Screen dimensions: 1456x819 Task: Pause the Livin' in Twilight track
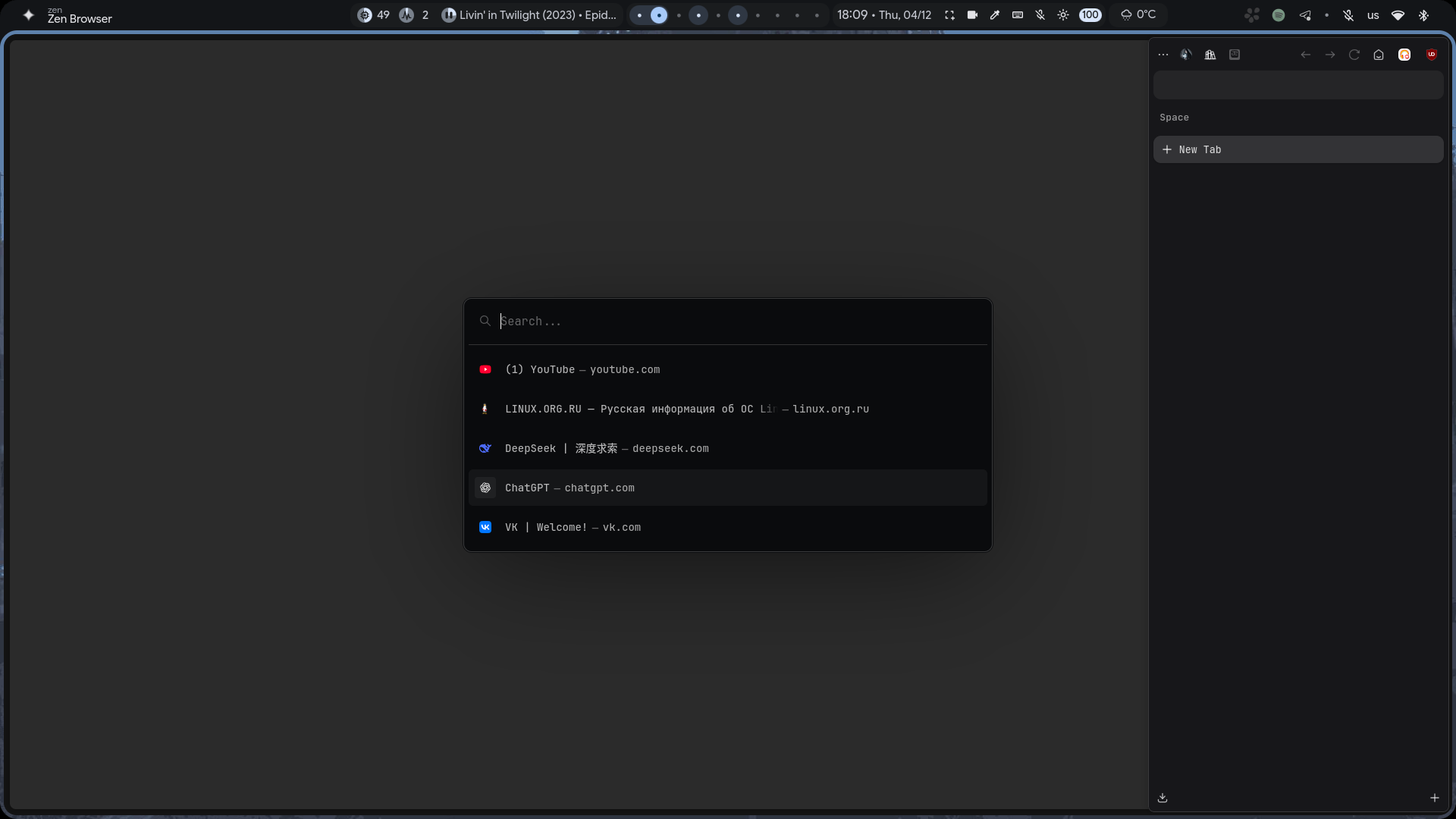click(448, 15)
